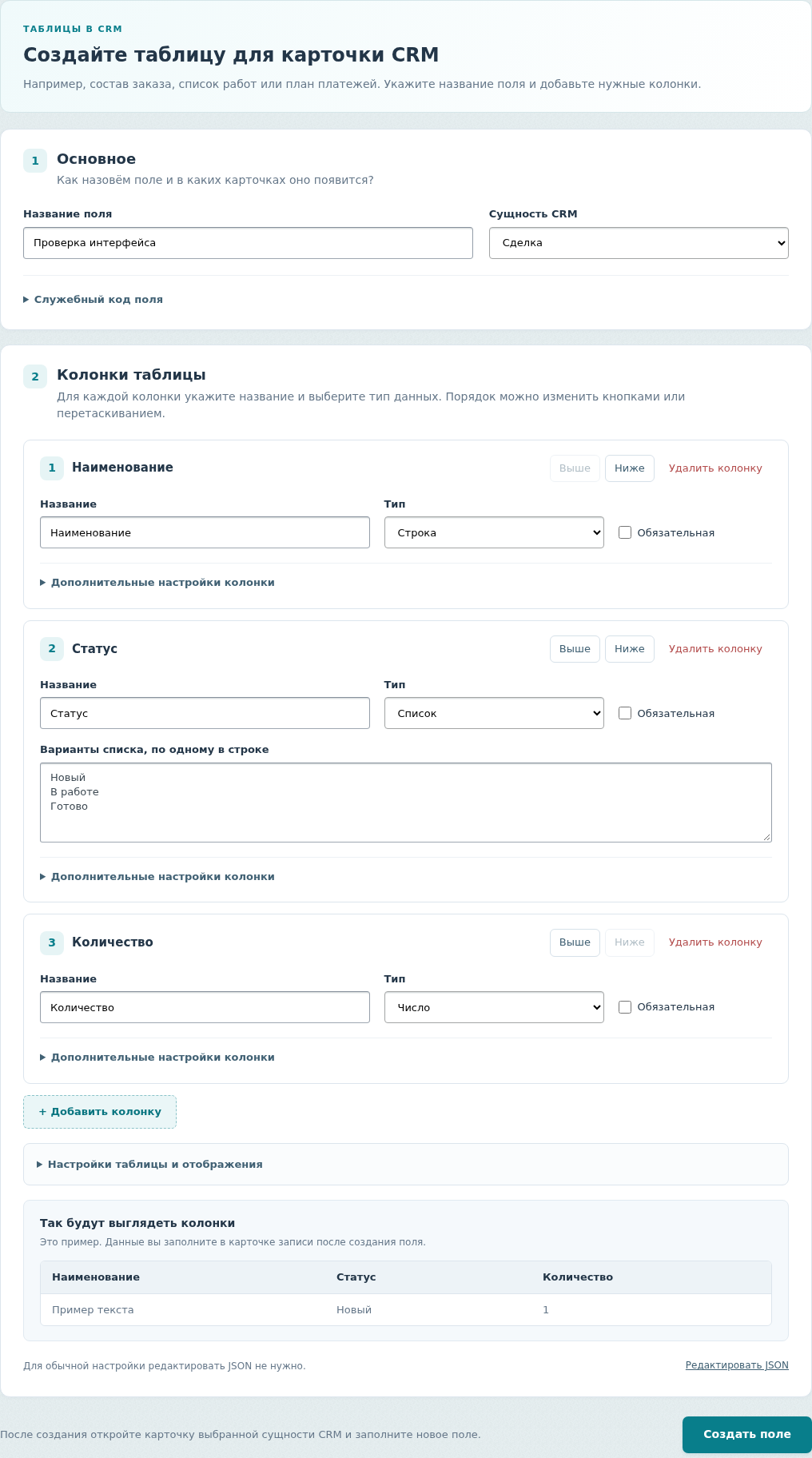
Task: Click disabled "Выше" button on the Наименование column
Action: pyautogui.click(x=575, y=468)
